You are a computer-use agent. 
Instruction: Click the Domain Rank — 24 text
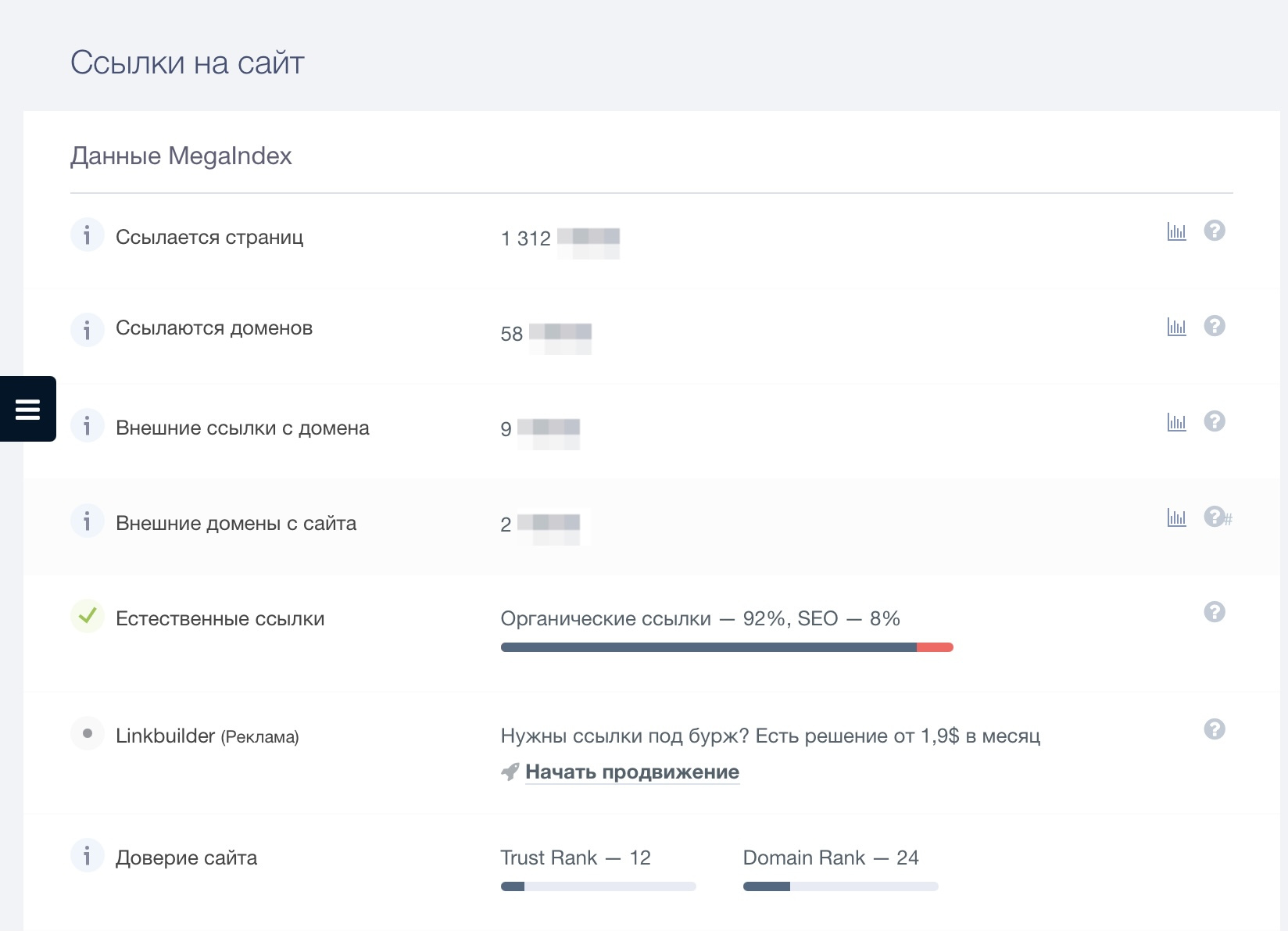pos(831,858)
